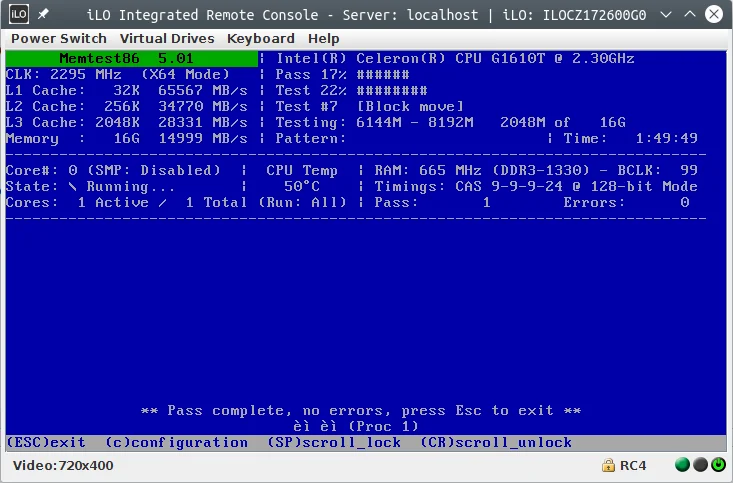Click the (CR)scroll_unlock footer text
733x483 pixels.
(496, 442)
